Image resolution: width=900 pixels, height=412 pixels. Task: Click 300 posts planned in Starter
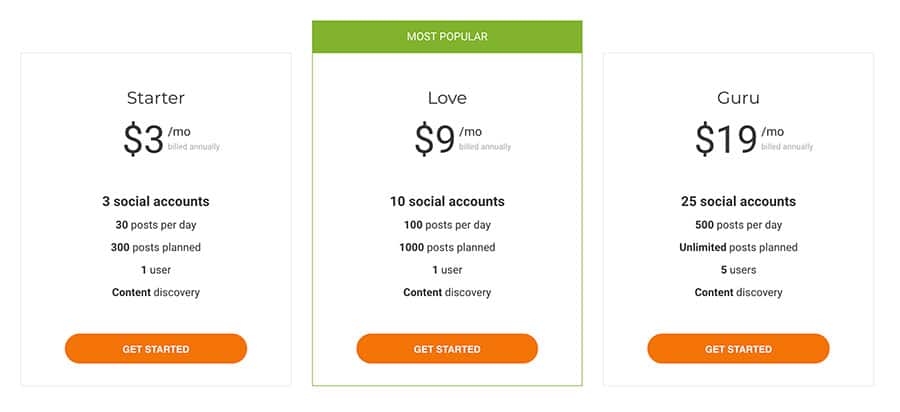coord(156,247)
